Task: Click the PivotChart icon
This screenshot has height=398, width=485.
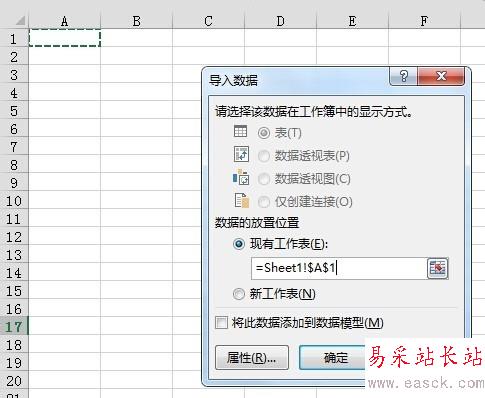Action: pyautogui.click(x=241, y=177)
